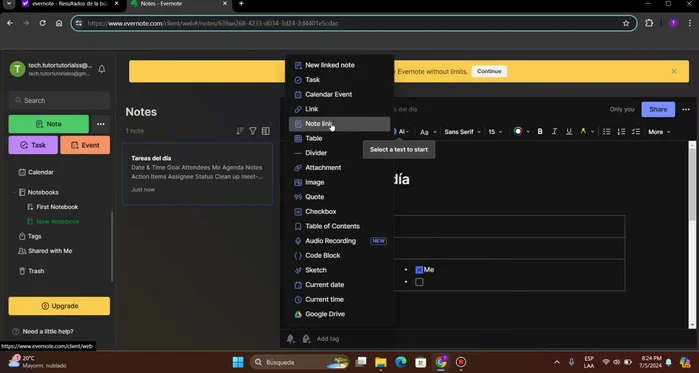Open the Tareas del día note card
Image resolution: width=699 pixels, height=373 pixels.
197,174
